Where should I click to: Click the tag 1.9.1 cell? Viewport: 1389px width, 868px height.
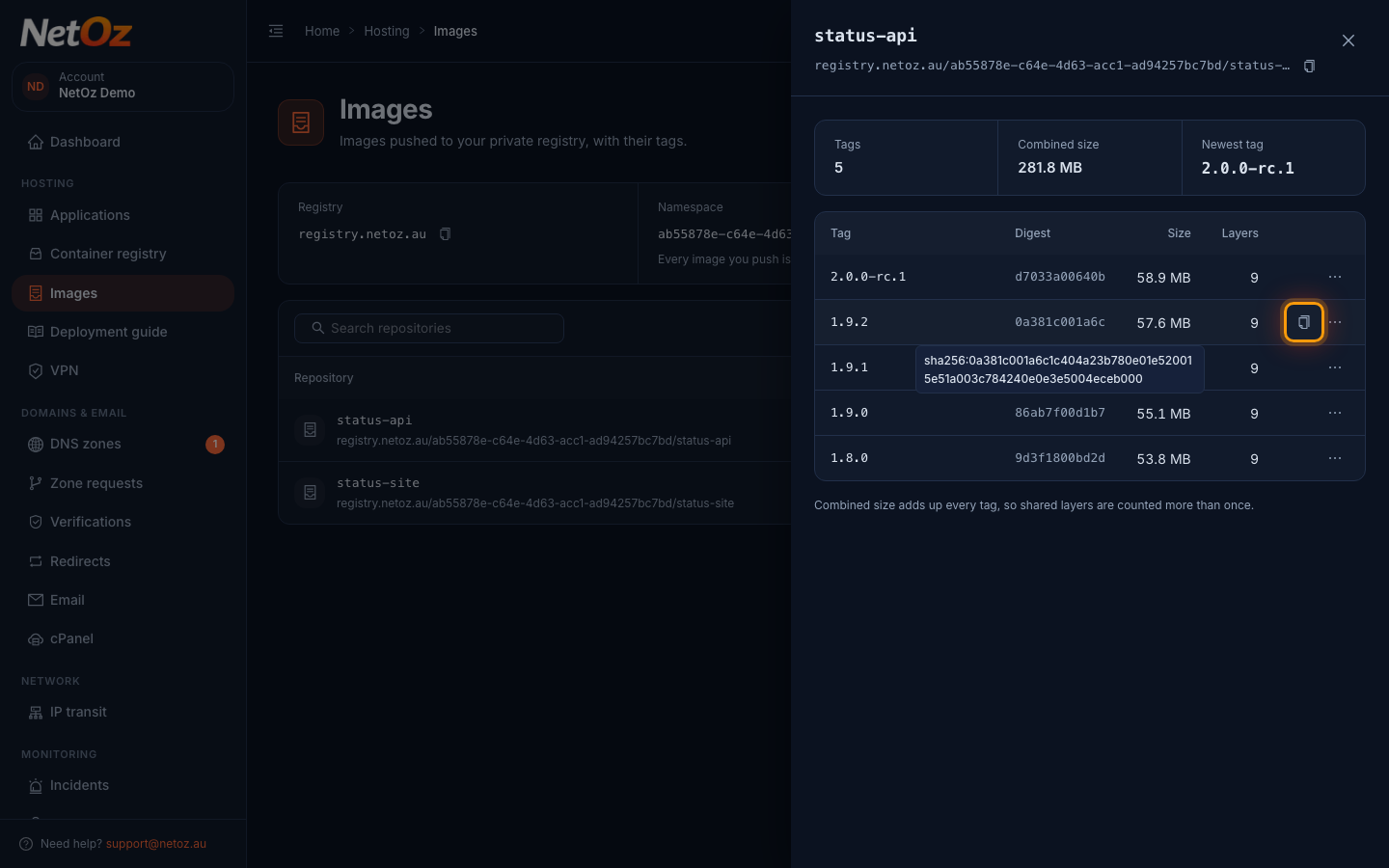pos(849,367)
